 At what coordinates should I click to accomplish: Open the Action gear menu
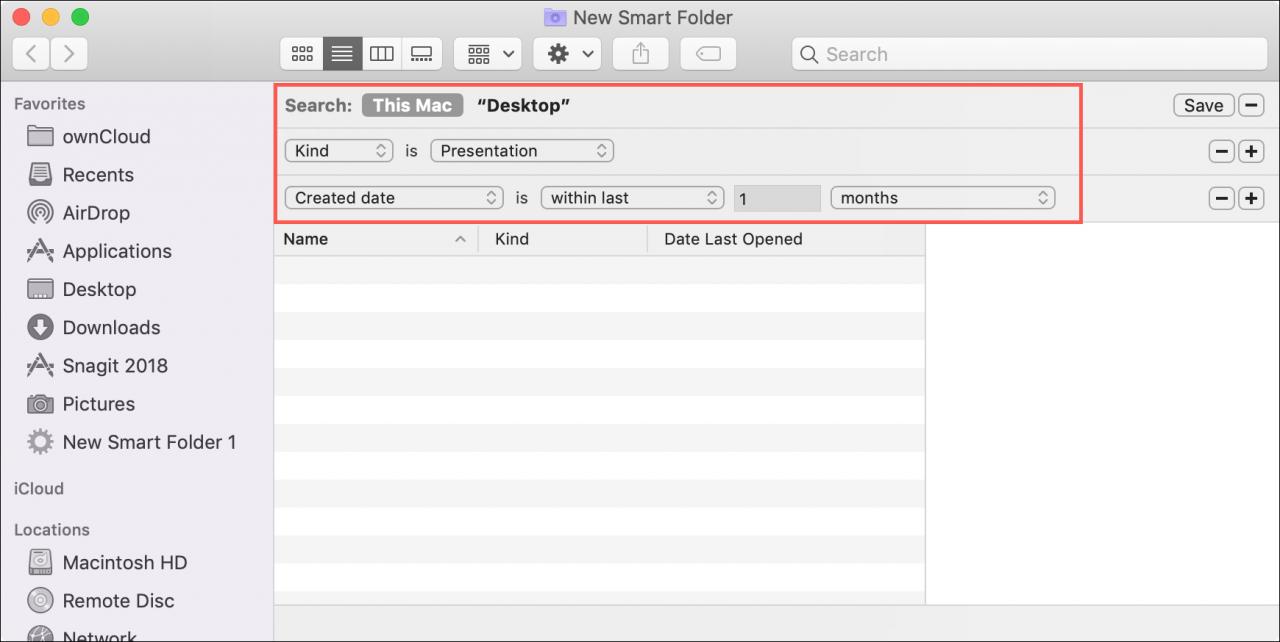[x=567, y=54]
